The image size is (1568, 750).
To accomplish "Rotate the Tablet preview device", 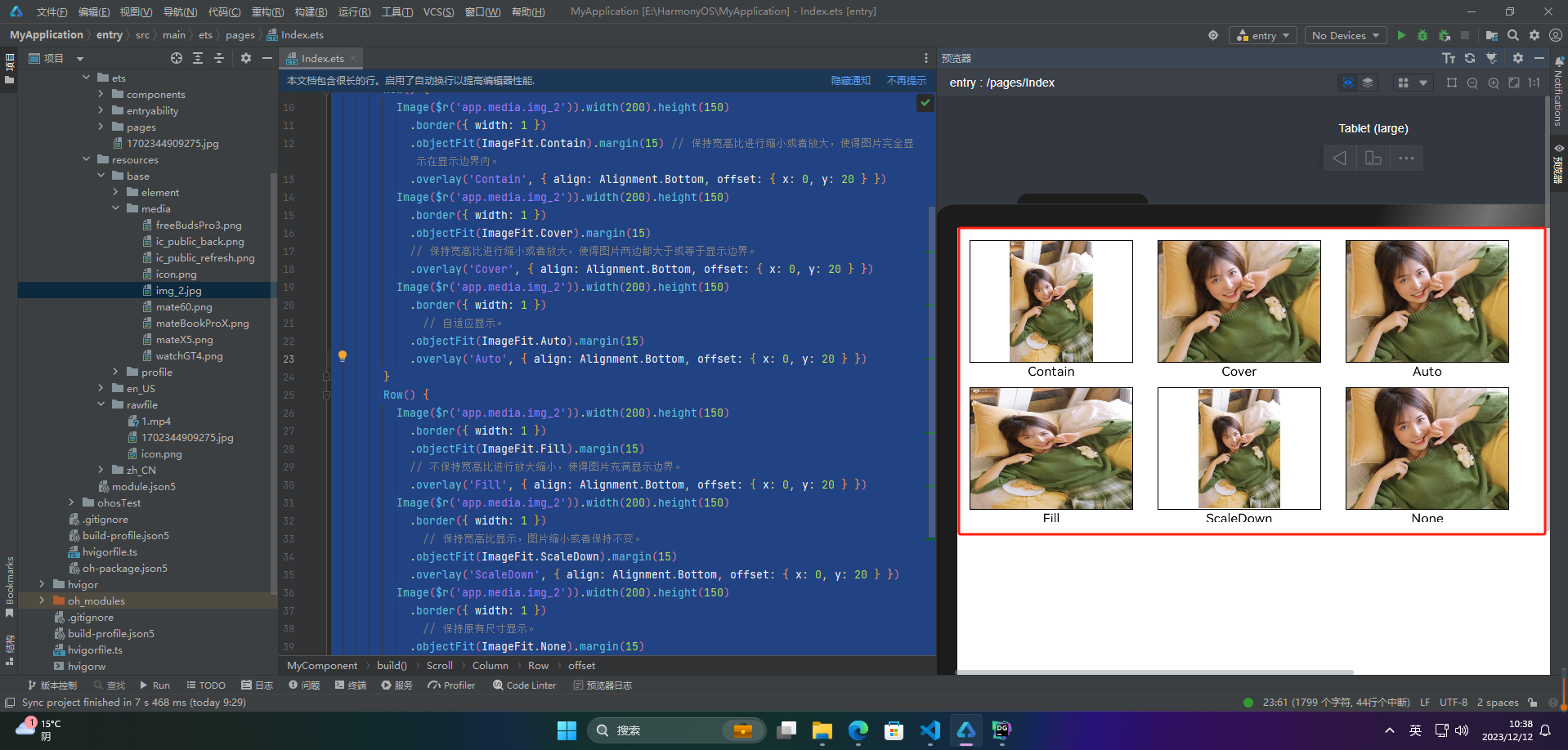I will click(x=1373, y=158).
